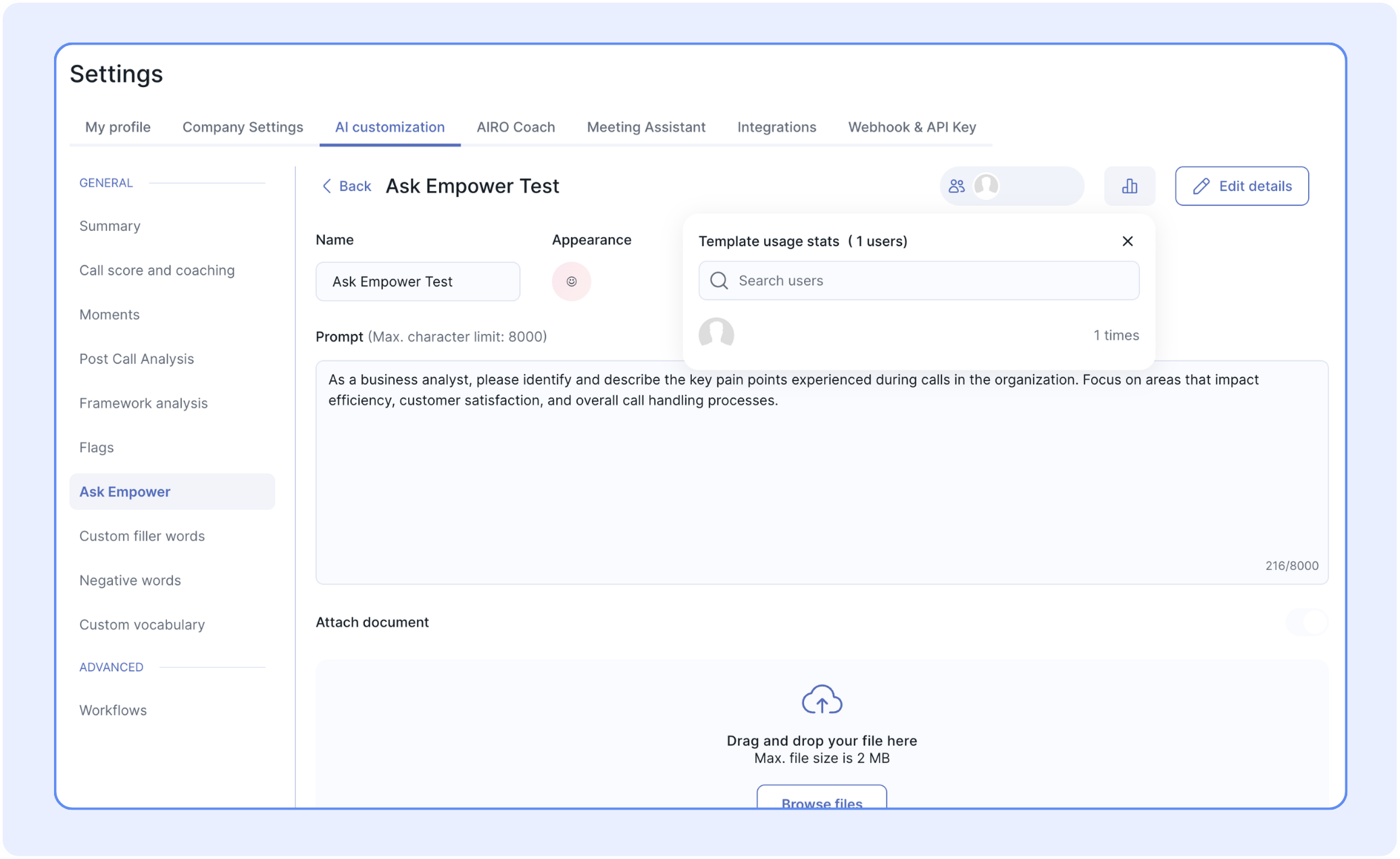The image size is (1400, 859).
Task: Select Call score and coaching in sidebar
Action: coord(157,270)
